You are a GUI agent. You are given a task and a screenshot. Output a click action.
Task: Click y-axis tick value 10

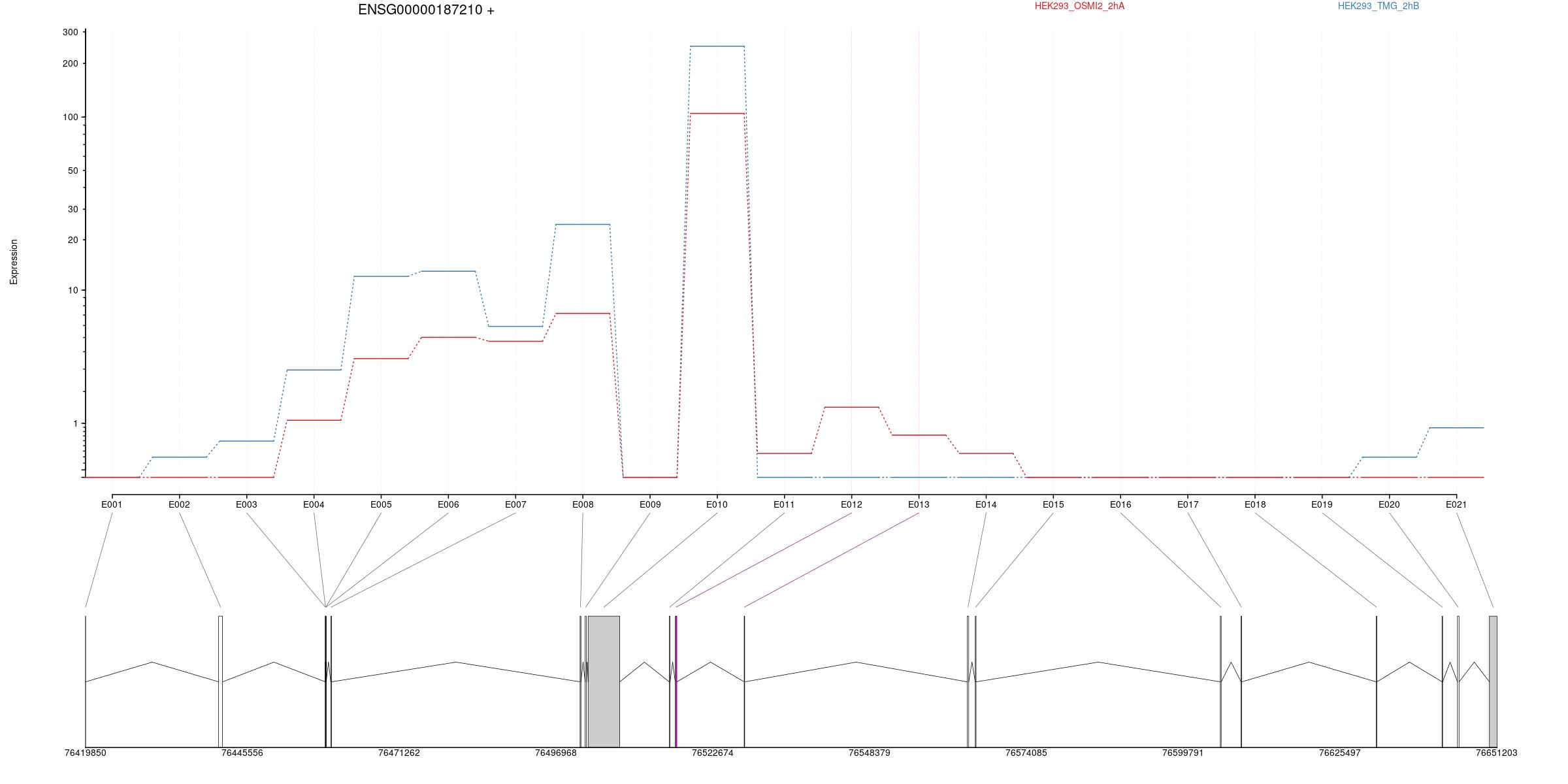click(73, 290)
